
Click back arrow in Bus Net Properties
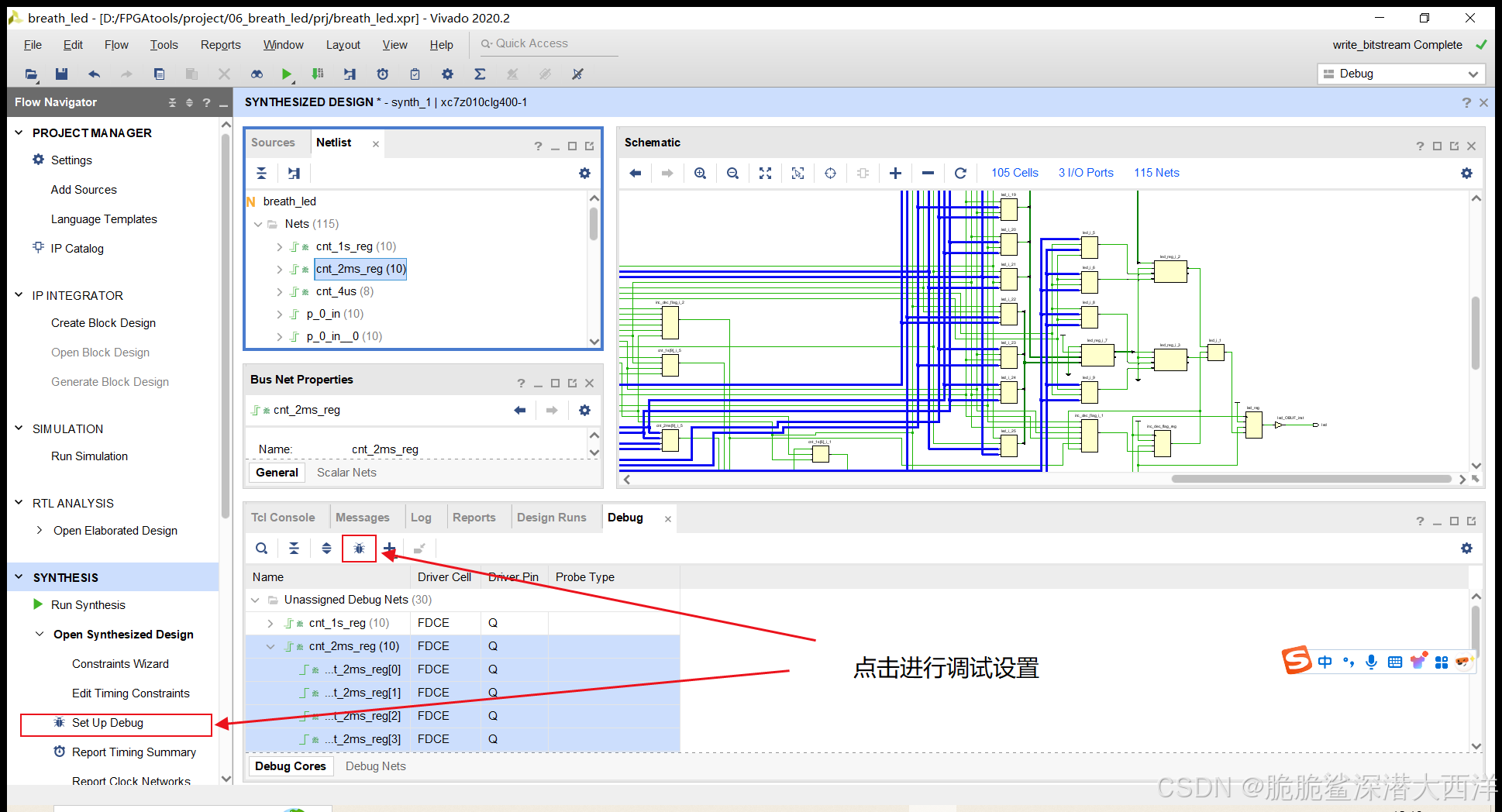point(519,410)
